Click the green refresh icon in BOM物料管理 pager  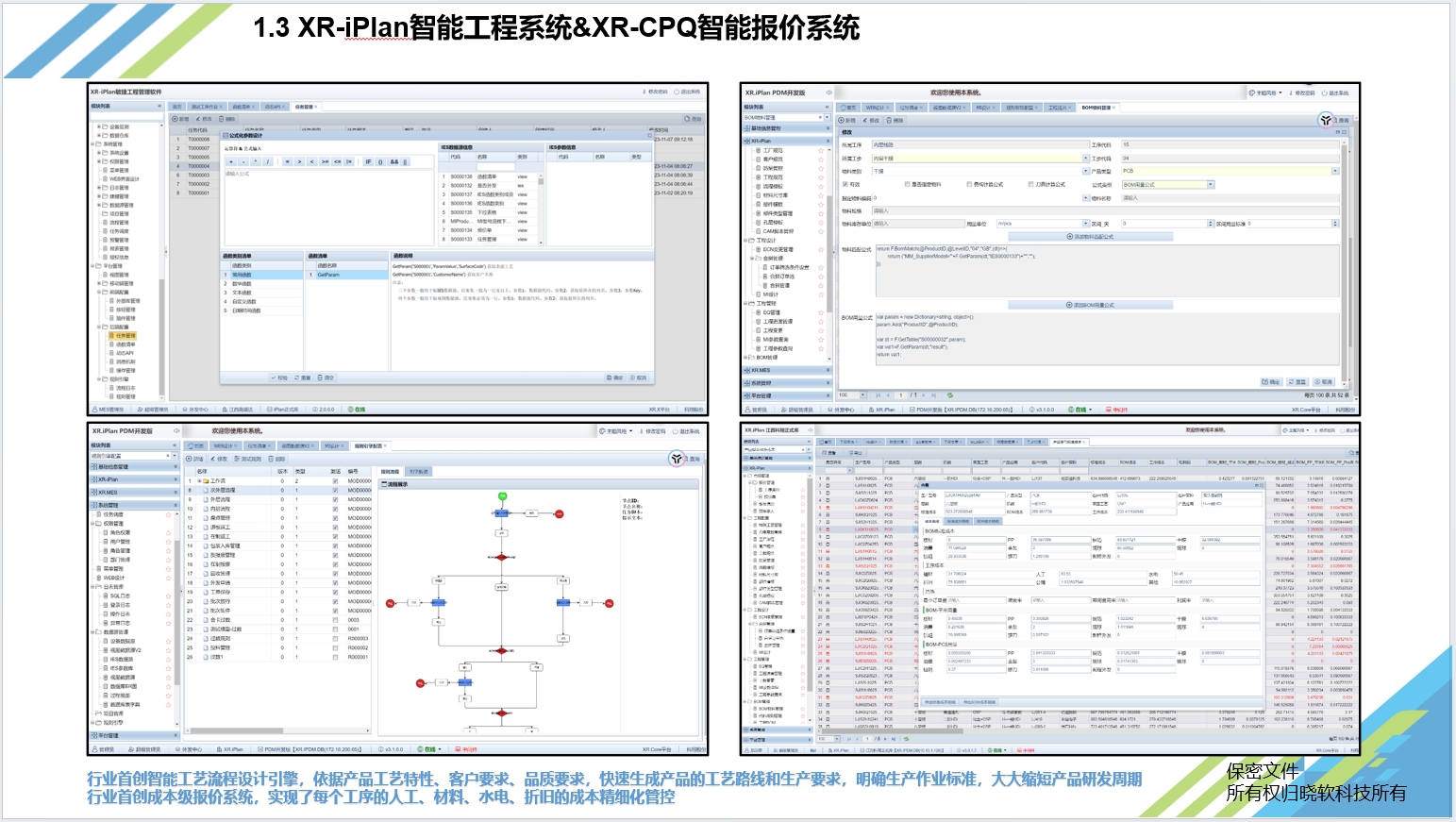click(x=950, y=395)
